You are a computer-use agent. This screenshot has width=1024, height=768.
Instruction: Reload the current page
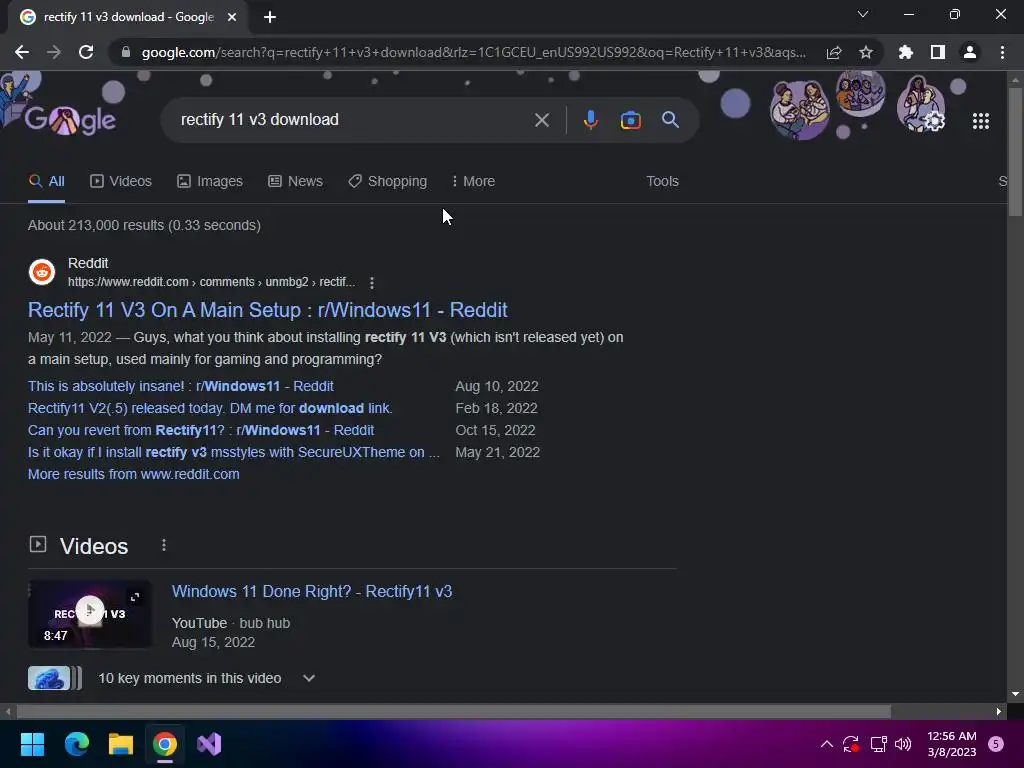tap(86, 52)
